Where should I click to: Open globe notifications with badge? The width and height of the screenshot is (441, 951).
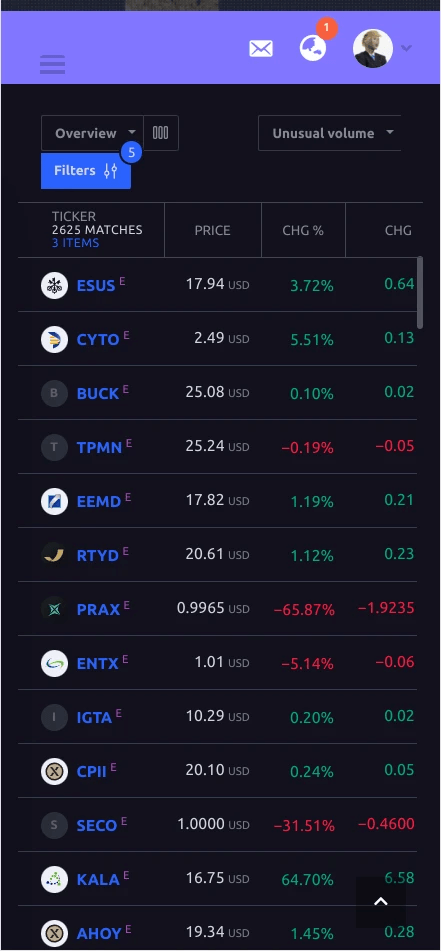point(313,48)
